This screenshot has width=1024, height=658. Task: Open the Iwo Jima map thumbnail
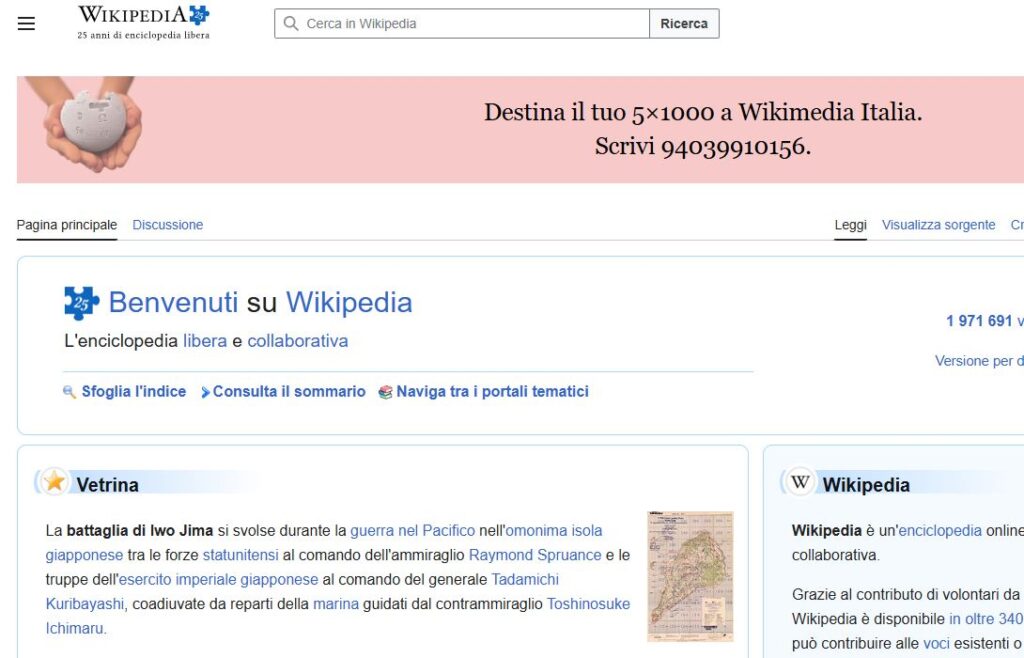coord(690,576)
